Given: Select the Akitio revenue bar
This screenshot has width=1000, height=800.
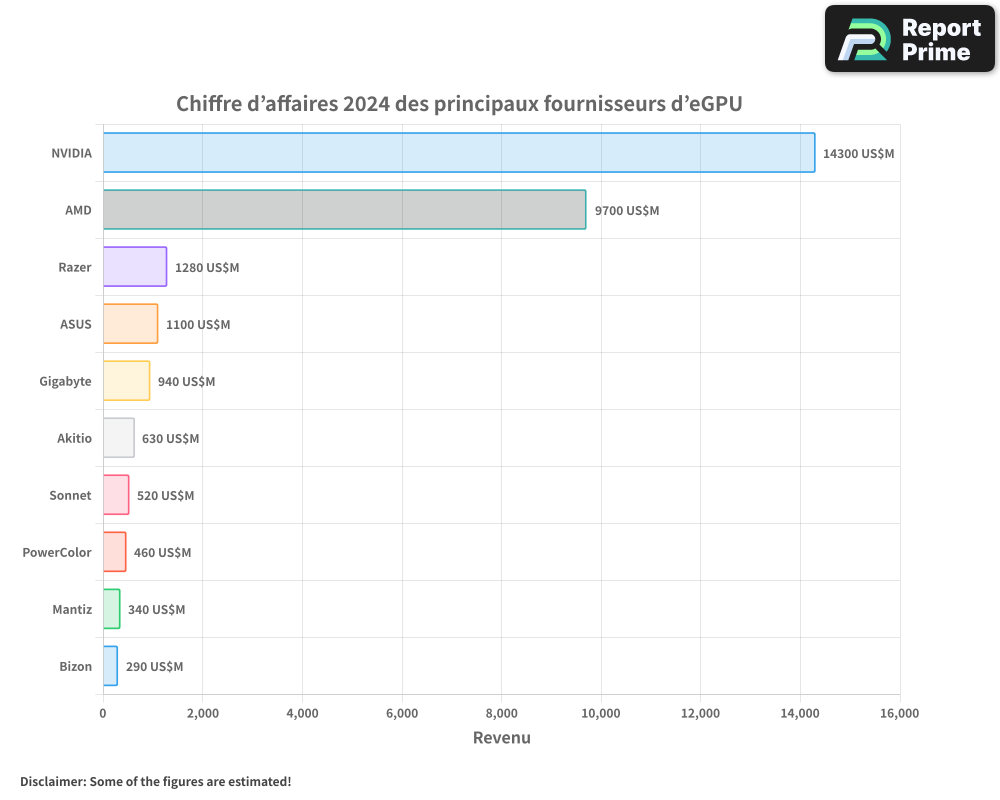Looking at the screenshot, I should coord(118,438).
